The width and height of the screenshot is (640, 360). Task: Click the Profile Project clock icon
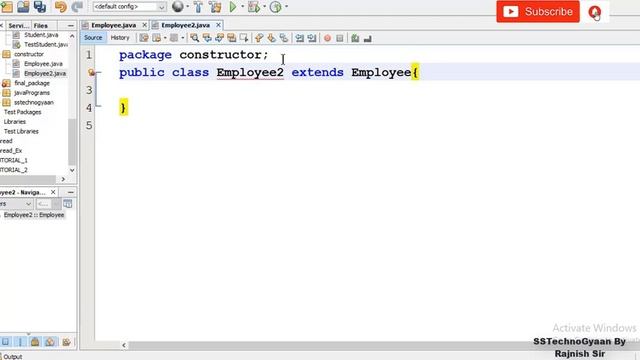[276, 7]
